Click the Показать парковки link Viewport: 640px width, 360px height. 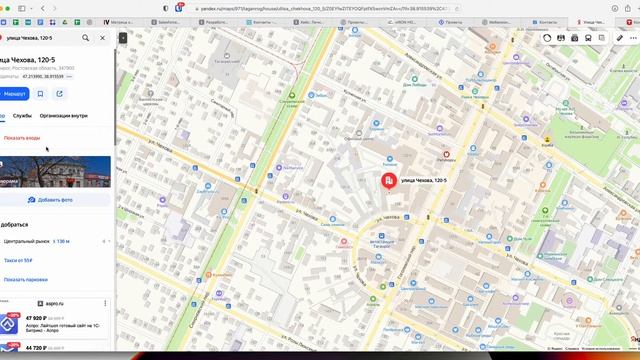point(26,280)
